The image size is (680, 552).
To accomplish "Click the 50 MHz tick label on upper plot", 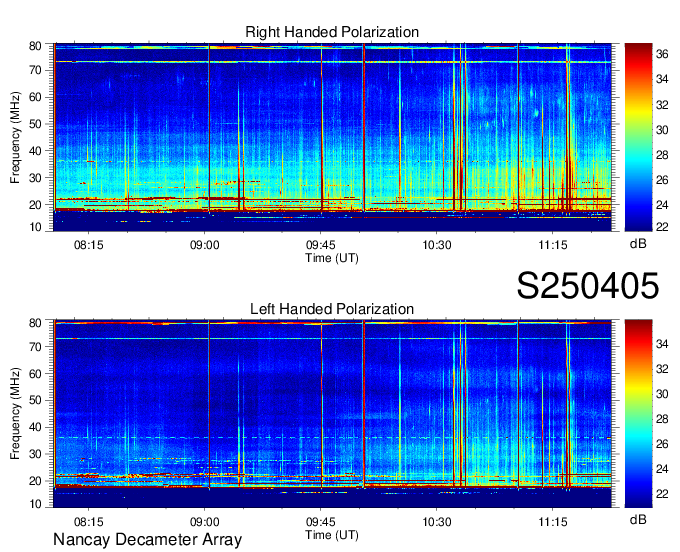I will click(x=35, y=124).
